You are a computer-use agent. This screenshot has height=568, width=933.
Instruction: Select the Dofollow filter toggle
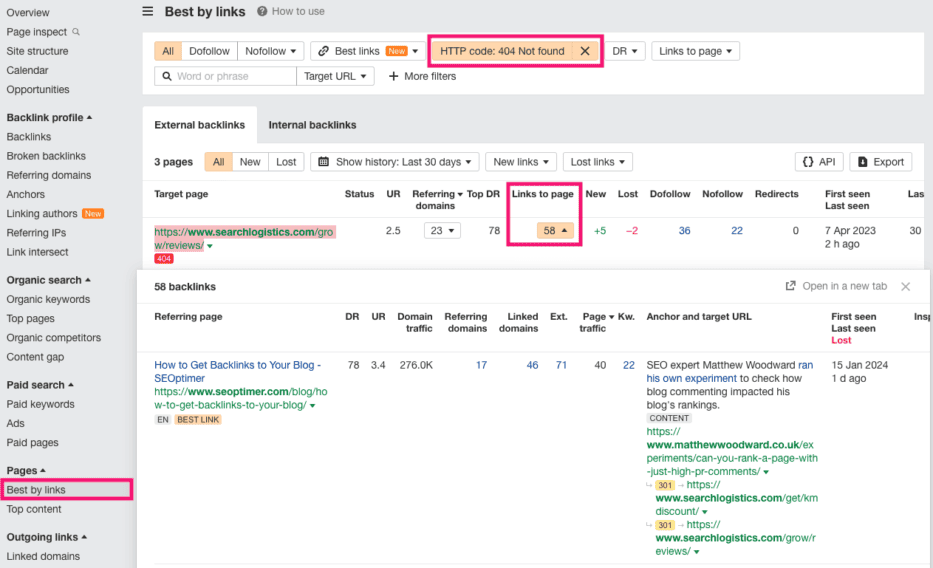(x=209, y=51)
